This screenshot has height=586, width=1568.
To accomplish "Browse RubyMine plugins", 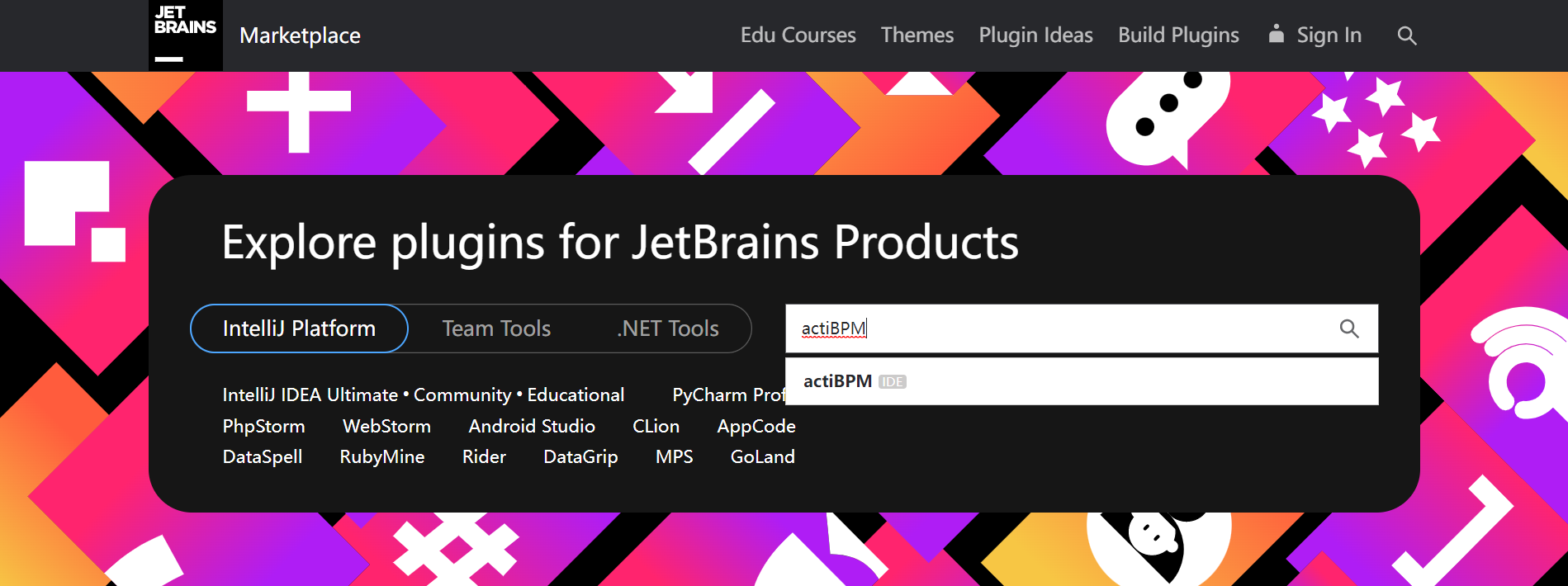I will click(x=382, y=456).
